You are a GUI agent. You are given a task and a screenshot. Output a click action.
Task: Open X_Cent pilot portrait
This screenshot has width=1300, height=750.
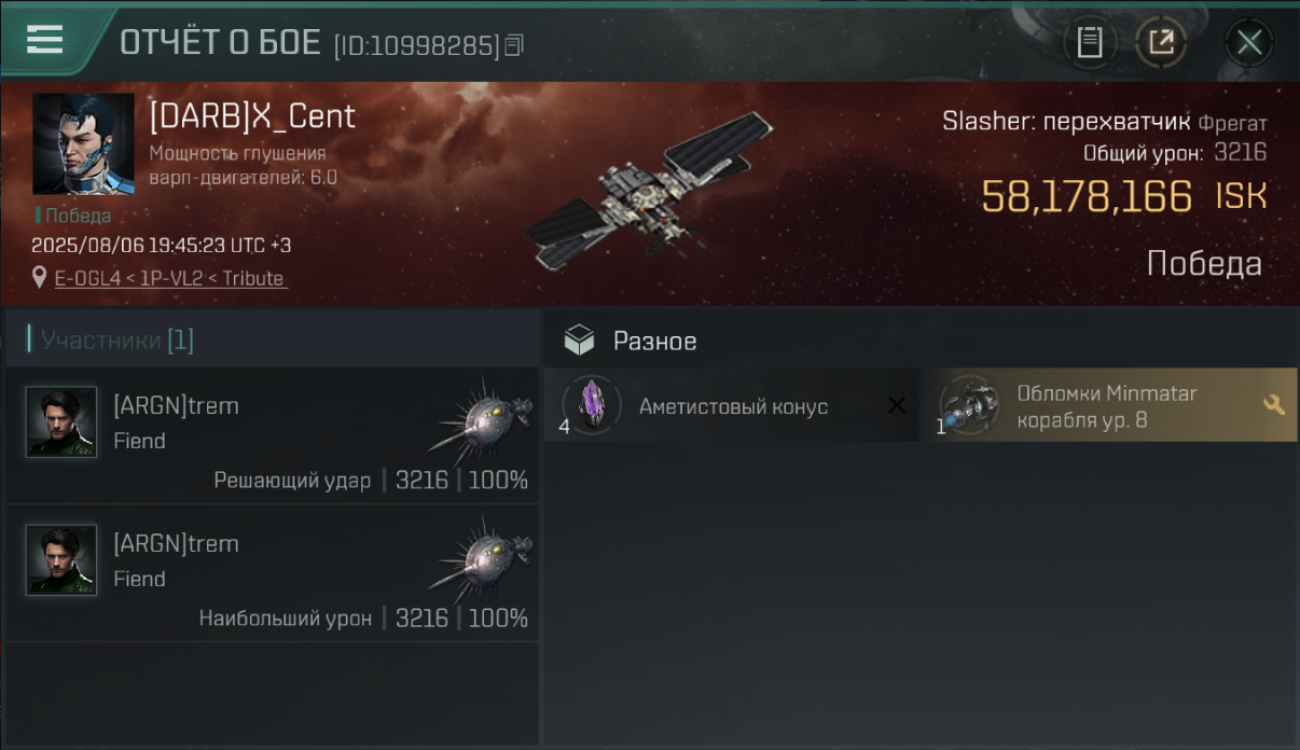[84, 144]
